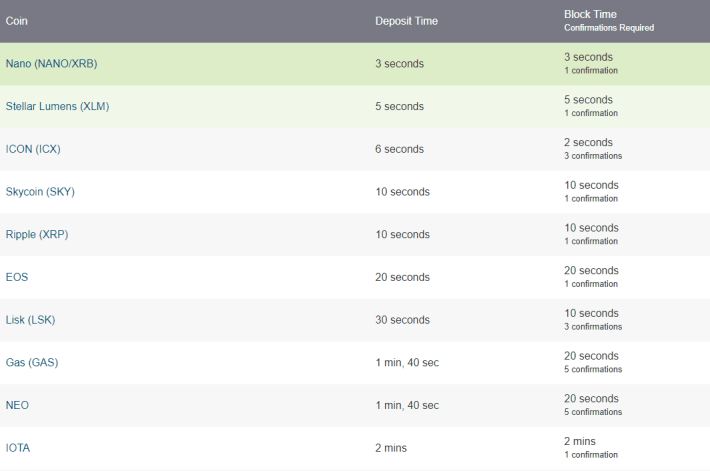The height and width of the screenshot is (471, 710).
Task: Open the IOTA coin link
Action: (x=18, y=448)
